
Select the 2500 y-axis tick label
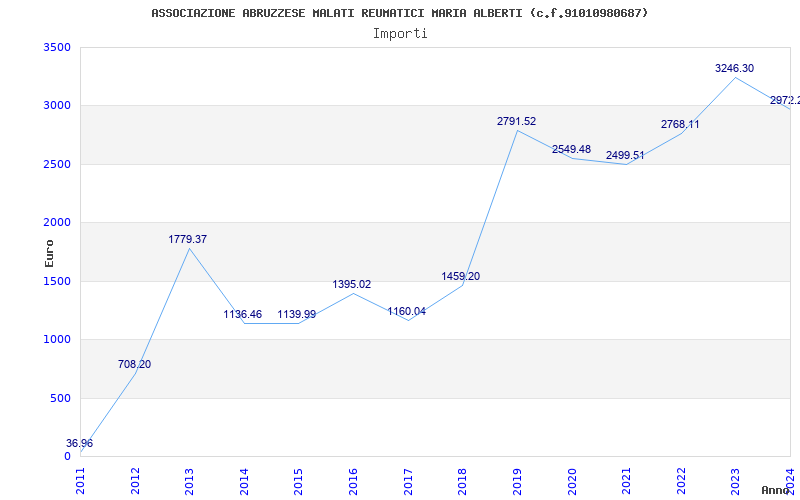click(57, 164)
